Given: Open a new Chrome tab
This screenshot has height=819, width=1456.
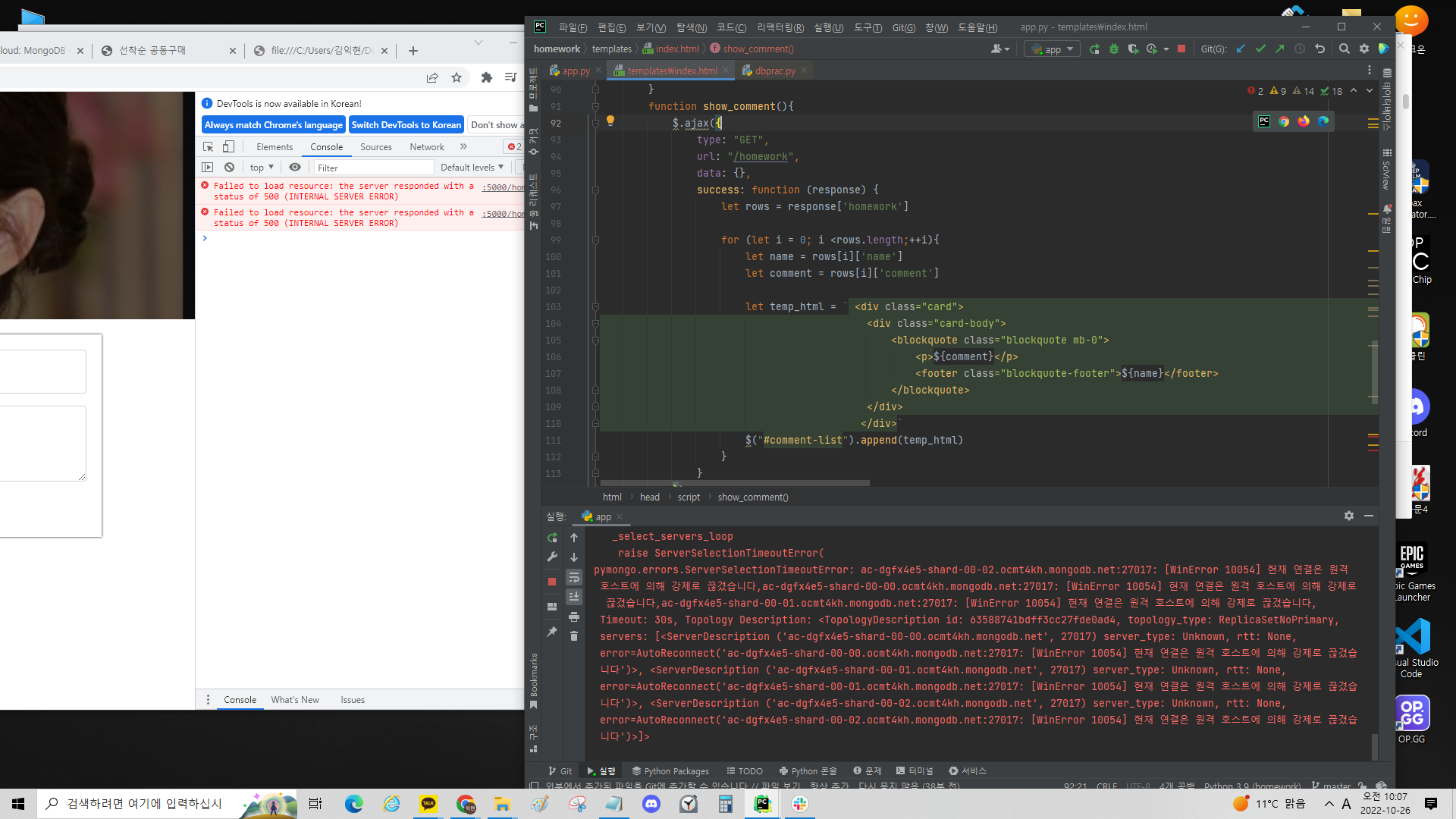Looking at the screenshot, I should tap(413, 51).
